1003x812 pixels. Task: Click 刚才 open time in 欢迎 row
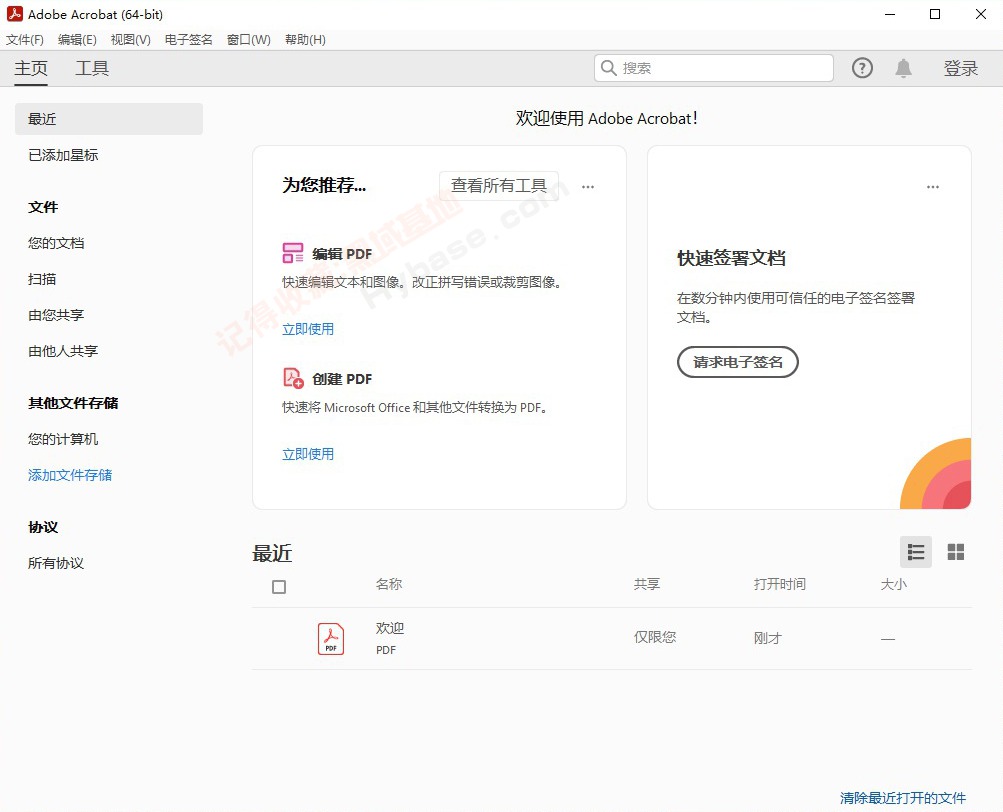(768, 638)
